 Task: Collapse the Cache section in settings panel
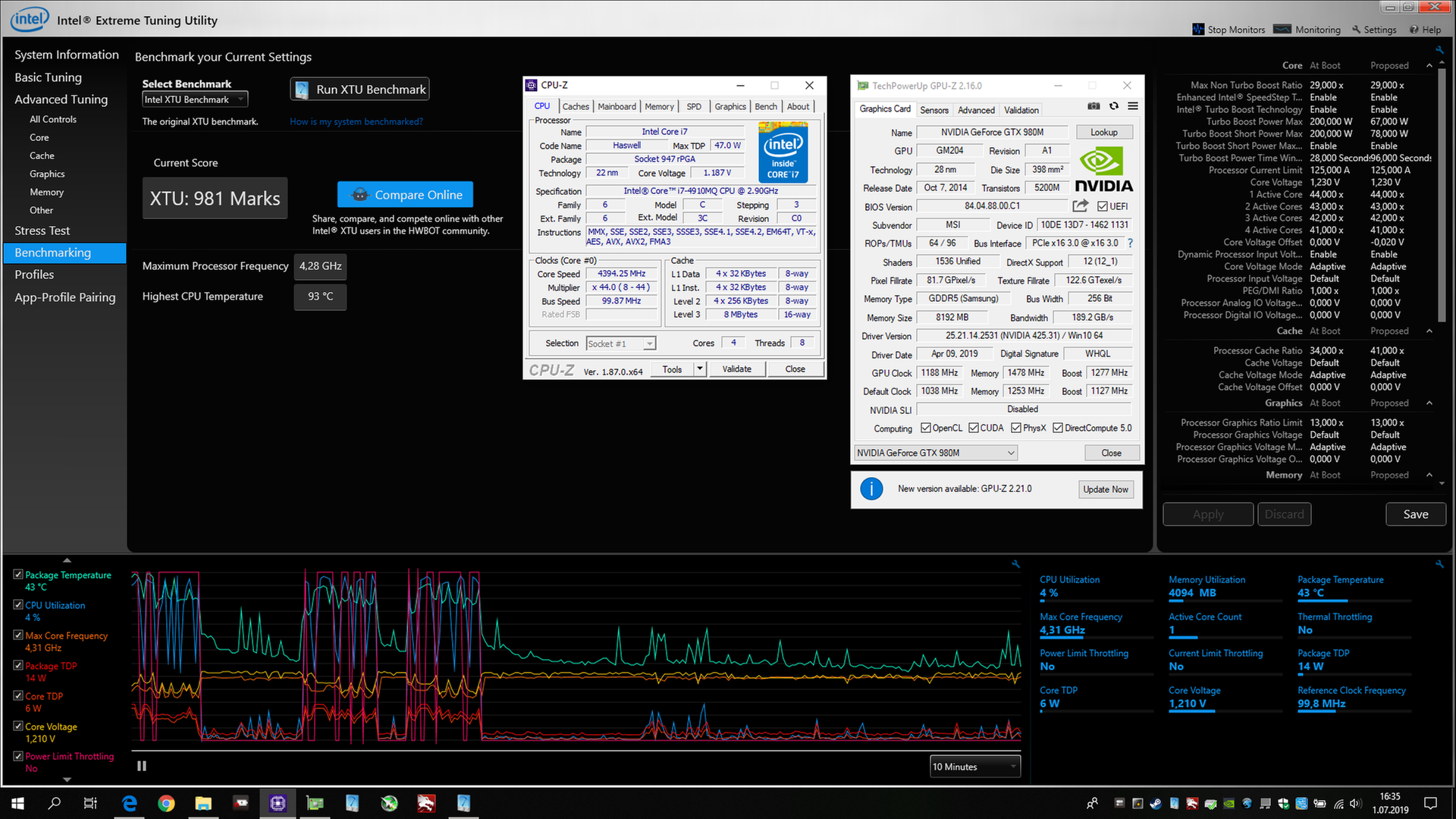click(x=1429, y=331)
